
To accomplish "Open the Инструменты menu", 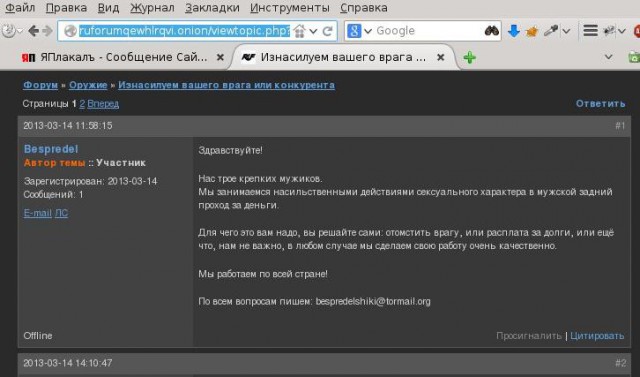I will 290,8.
